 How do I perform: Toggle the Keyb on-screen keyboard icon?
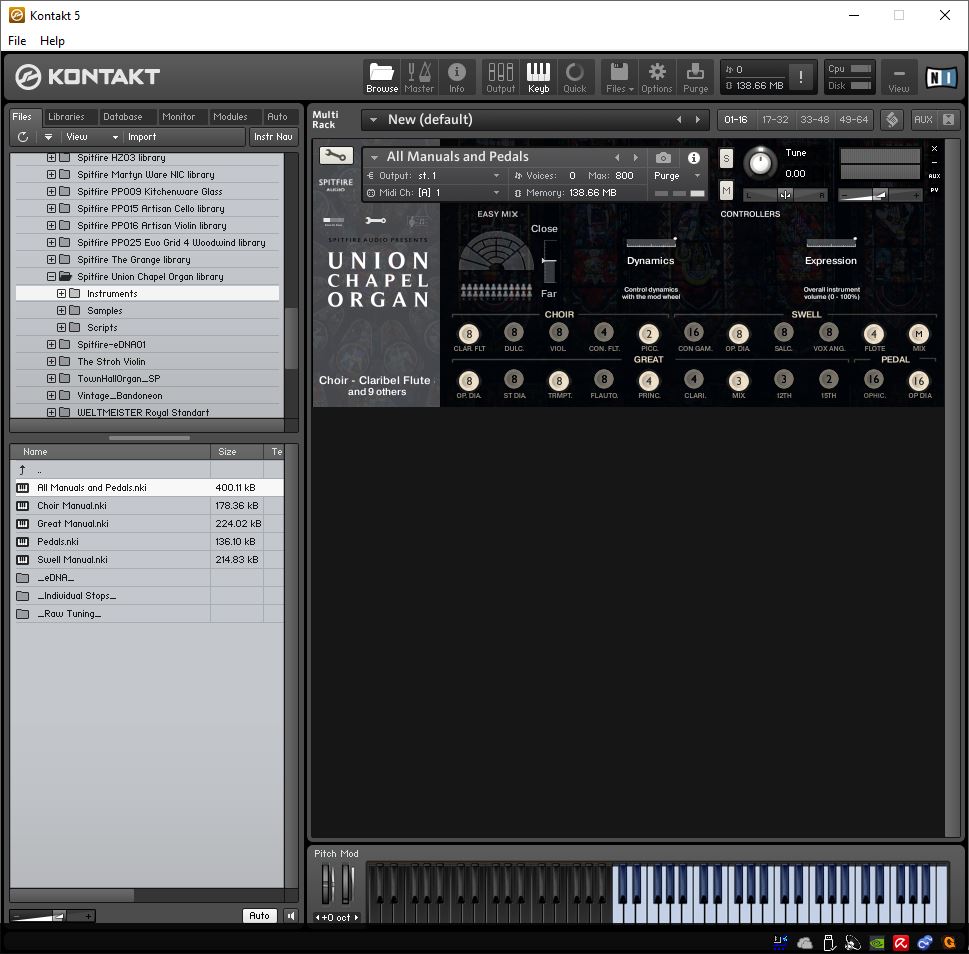click(538, 77)
